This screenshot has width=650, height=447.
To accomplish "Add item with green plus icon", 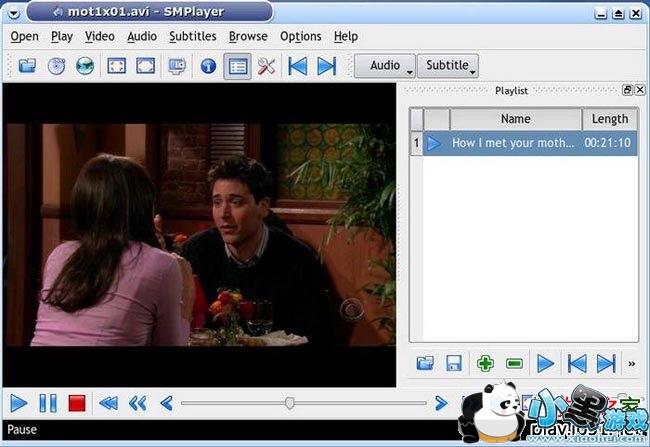I will point(485,364).
